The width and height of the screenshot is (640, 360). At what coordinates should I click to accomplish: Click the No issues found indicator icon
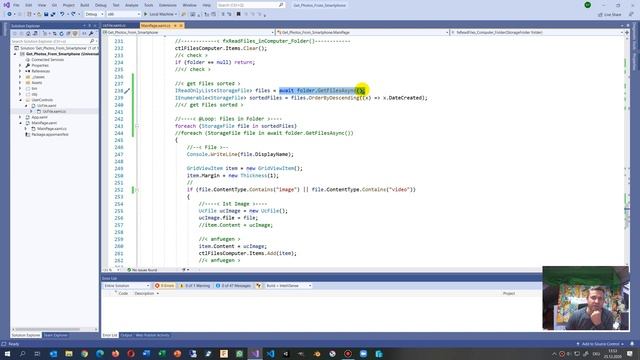(129, 270)
